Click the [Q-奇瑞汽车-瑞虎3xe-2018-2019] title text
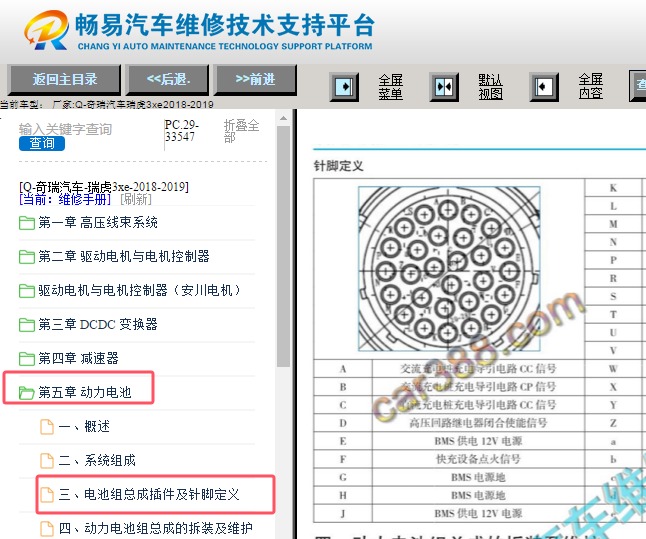Viewport: 646px width, 539px height. [x=104, y=187]
